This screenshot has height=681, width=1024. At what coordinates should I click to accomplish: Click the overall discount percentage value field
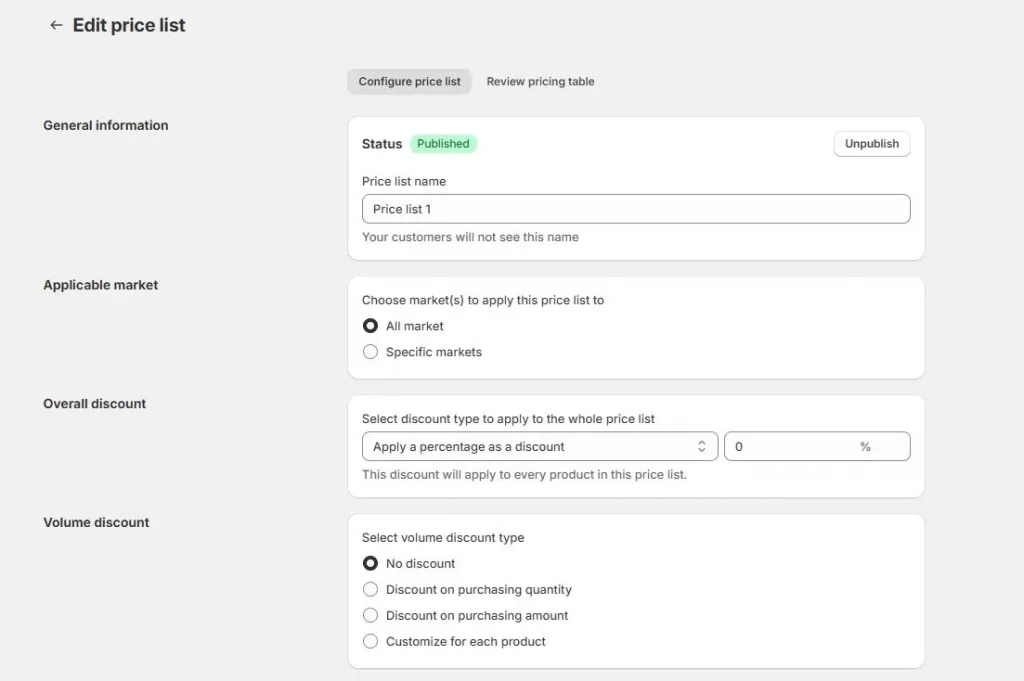point(790,446)
